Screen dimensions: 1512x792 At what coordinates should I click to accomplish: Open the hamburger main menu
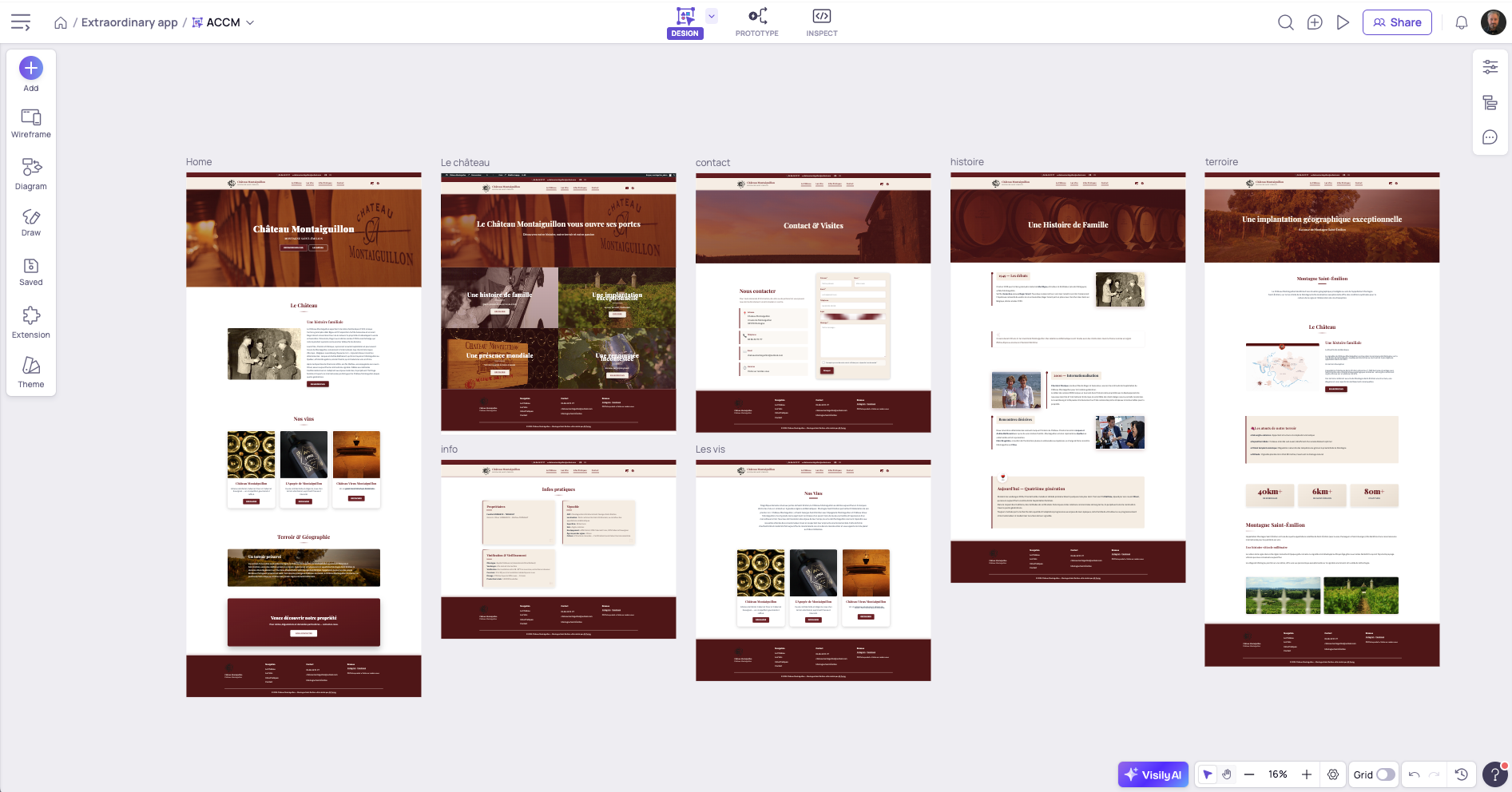(21, 22)
